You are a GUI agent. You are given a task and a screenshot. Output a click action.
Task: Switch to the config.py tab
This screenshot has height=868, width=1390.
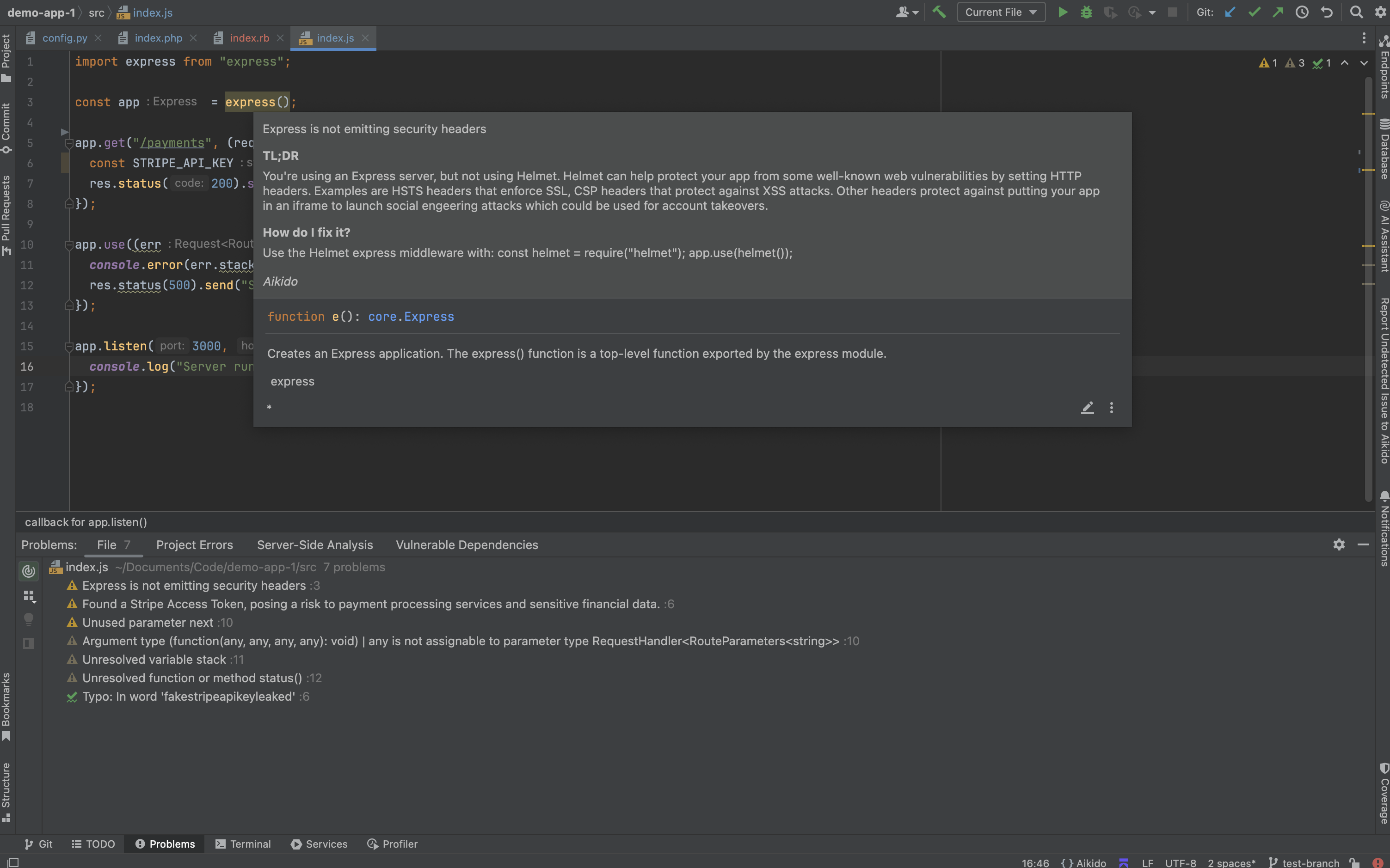64,38
